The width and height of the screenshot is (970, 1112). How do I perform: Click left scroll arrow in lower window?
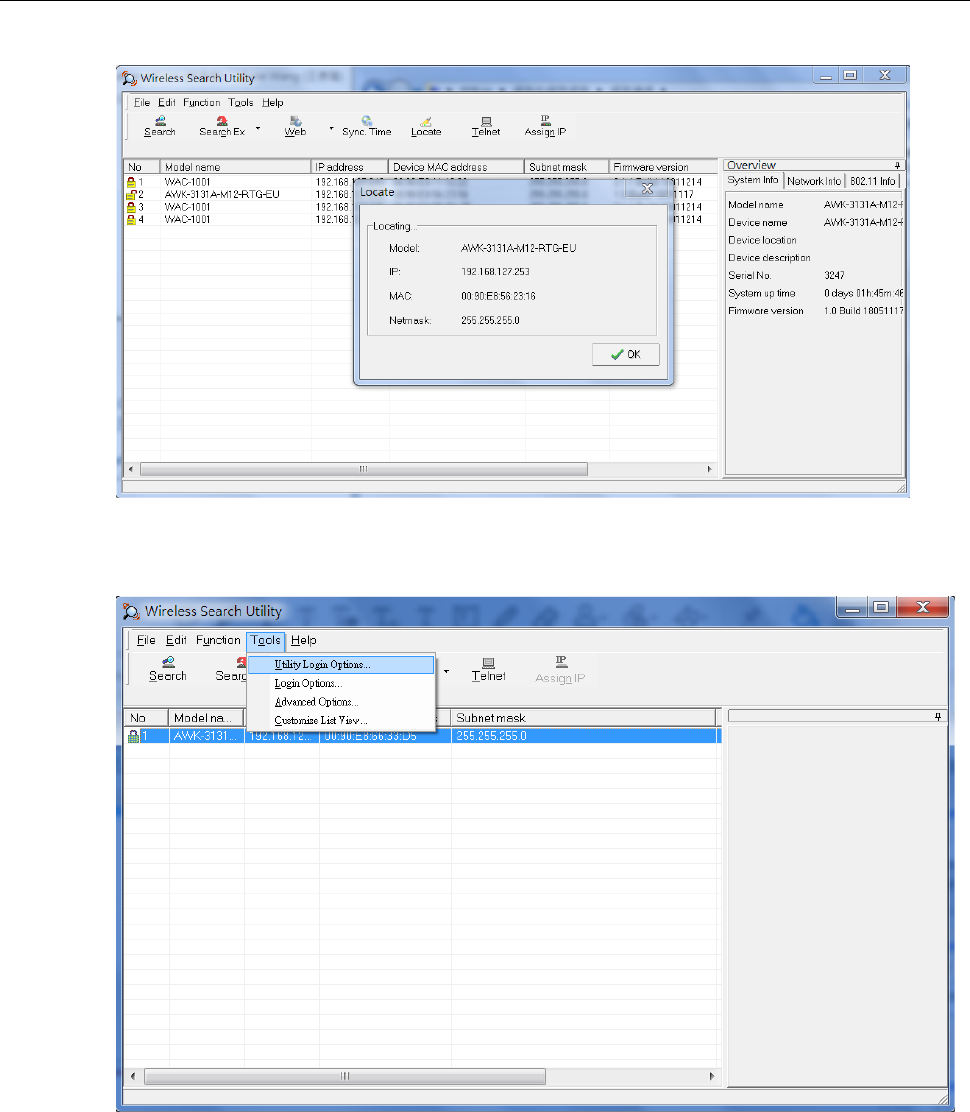pyautogui.click(x=133, y=1077)
